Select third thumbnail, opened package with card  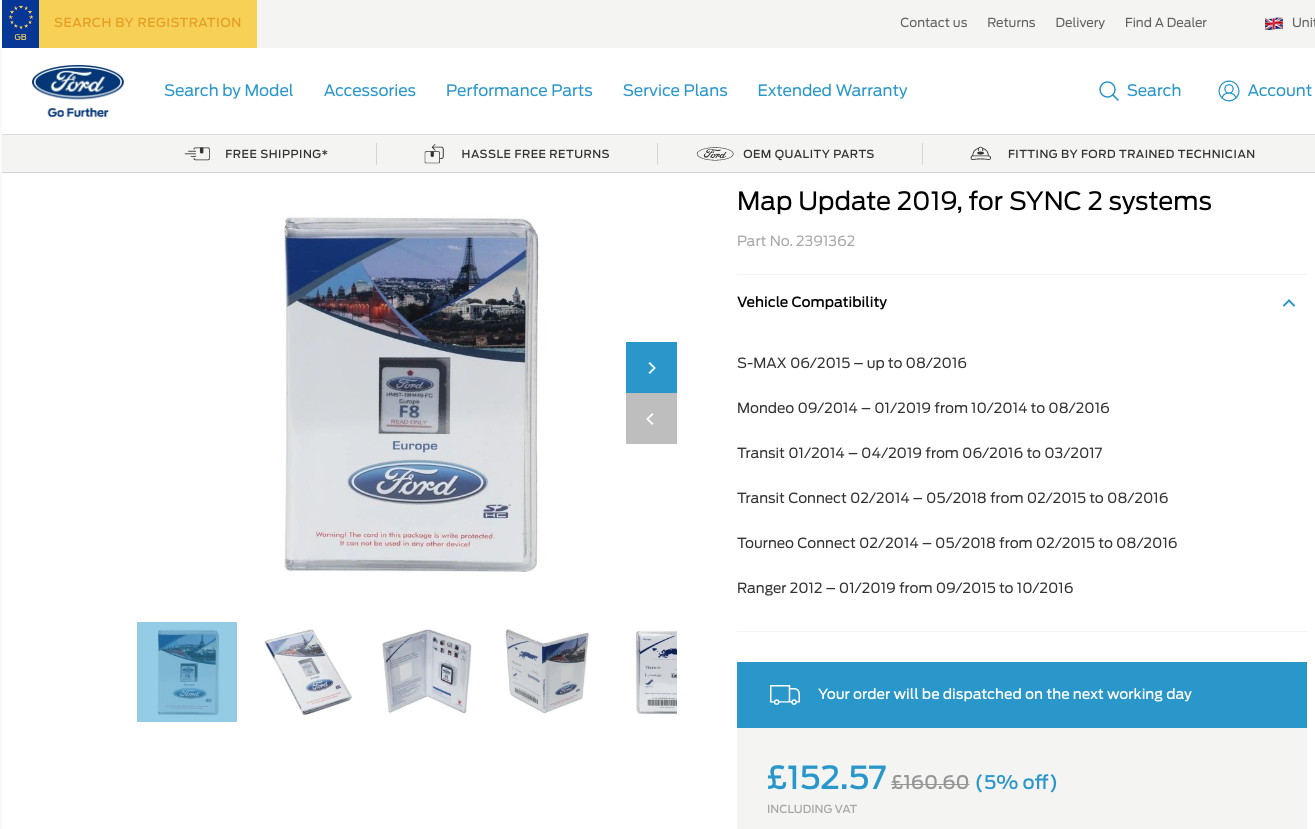tap(427, 672)
